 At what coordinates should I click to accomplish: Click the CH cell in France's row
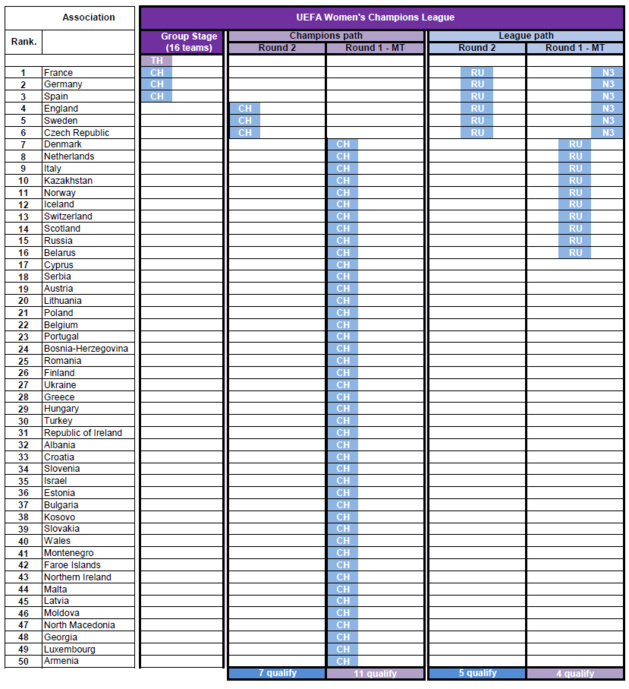(156, 73)
